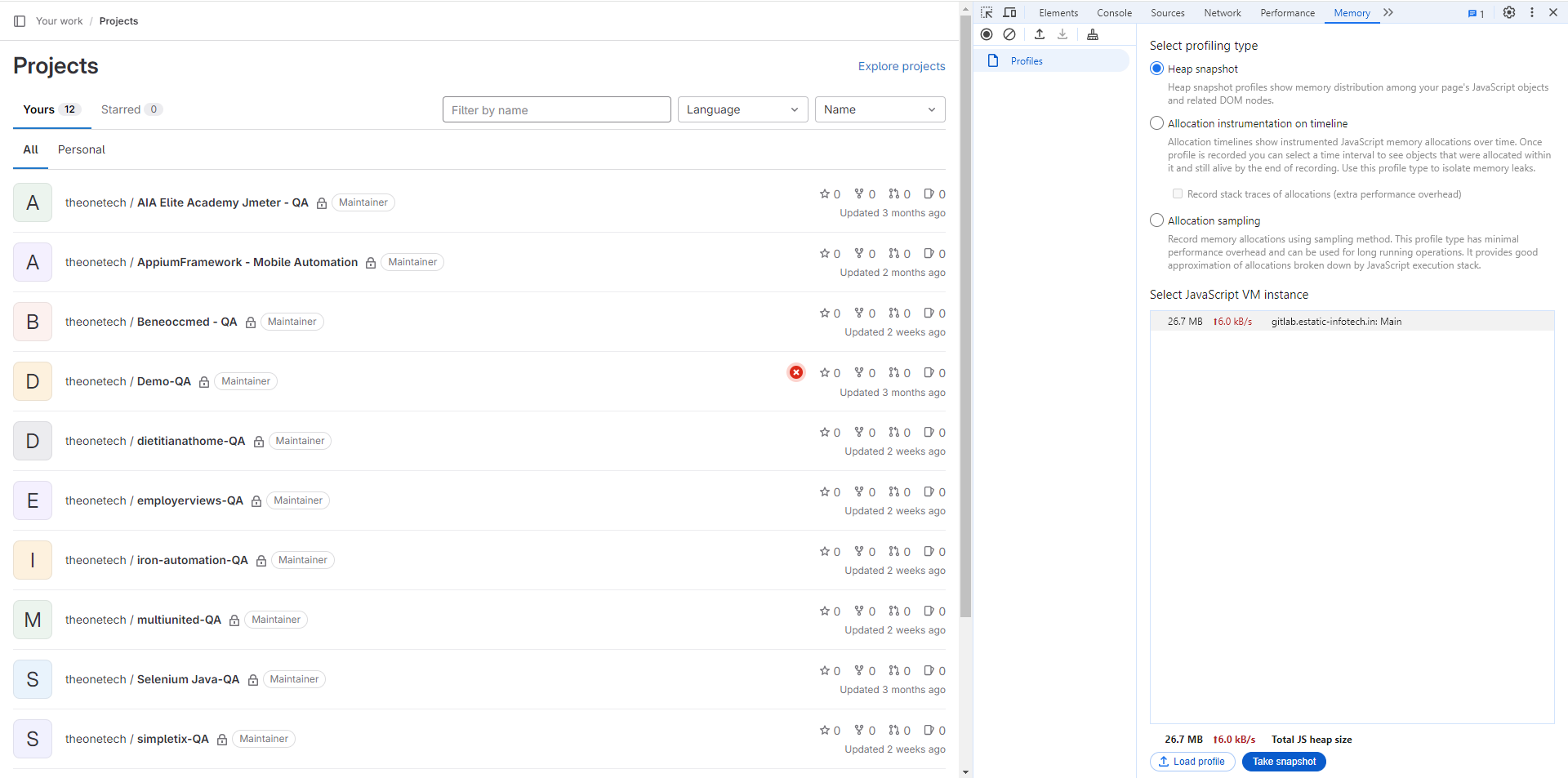Open DevTools settings gear
The image size is (1568, 778).
(x=1509, y=12)
